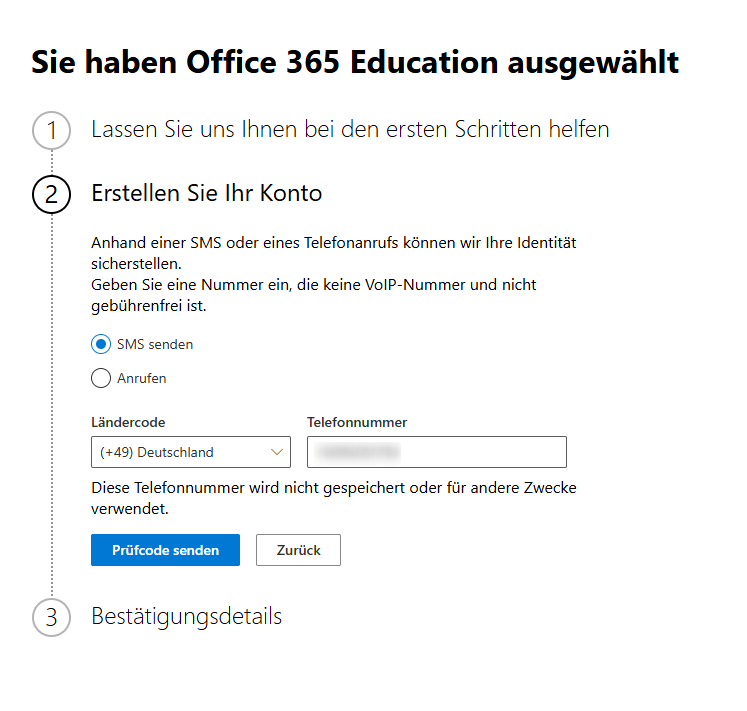747x711 pixels.
Task: Focus the Telefonnummer input field
Action: (x=436, y=452)
